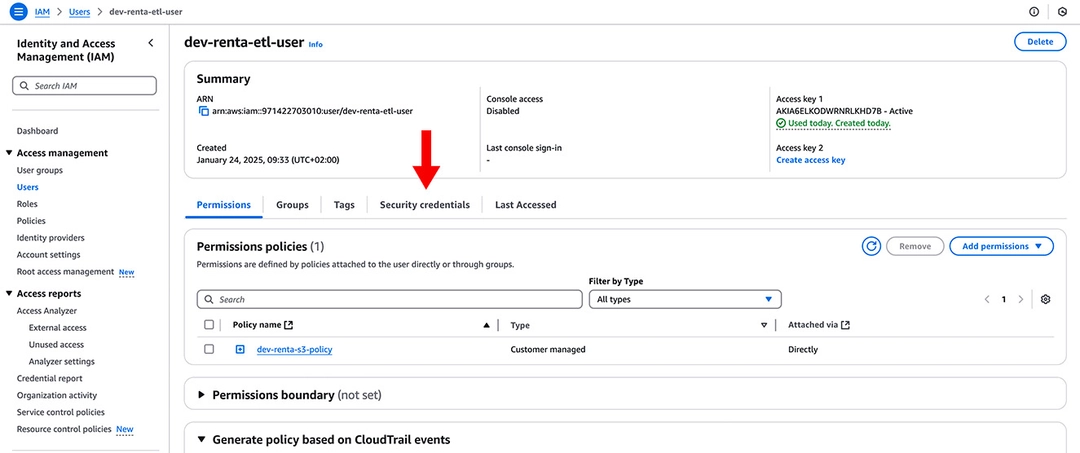Screen dimensions: 1080x453
Task: Tick the dev-renta-s3-policy row checkbox
Action: point(209,349)
